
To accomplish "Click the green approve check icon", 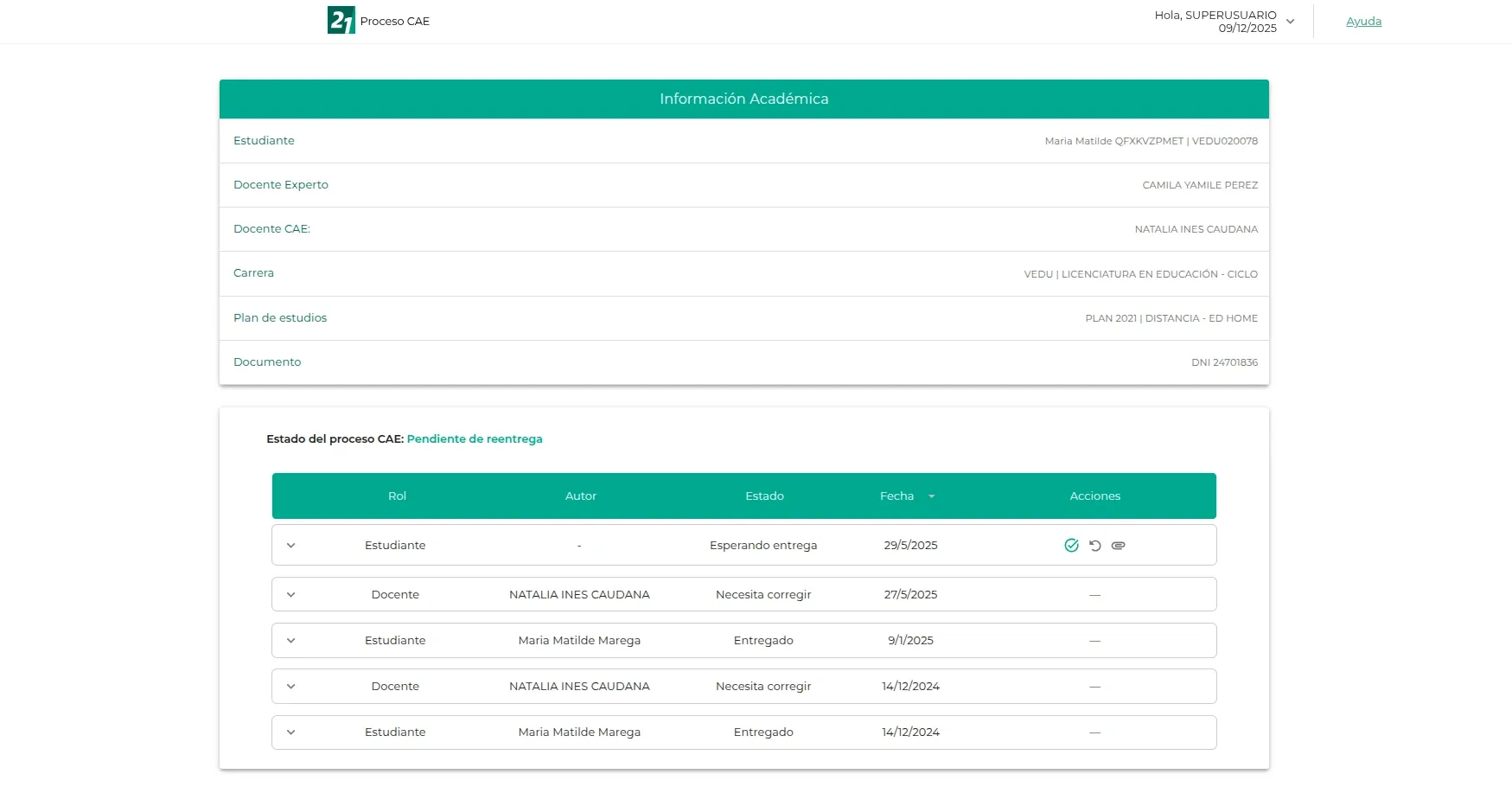I will pyautogui.click(x=1072, y=546).
